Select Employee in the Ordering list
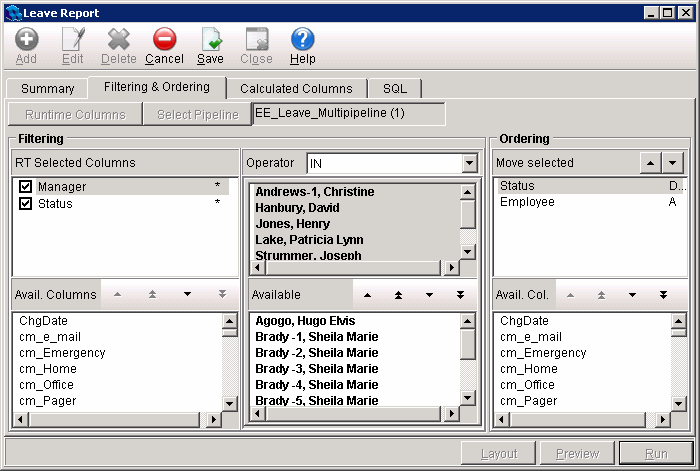 [x=527, y=202]
